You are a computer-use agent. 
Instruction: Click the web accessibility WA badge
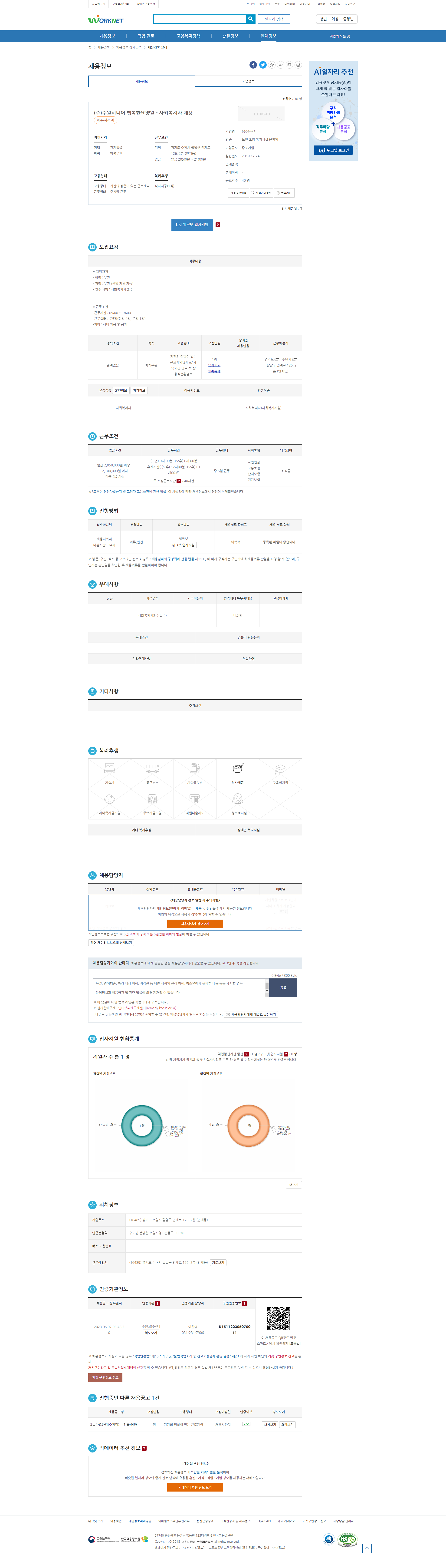(x=348, y=1540)
